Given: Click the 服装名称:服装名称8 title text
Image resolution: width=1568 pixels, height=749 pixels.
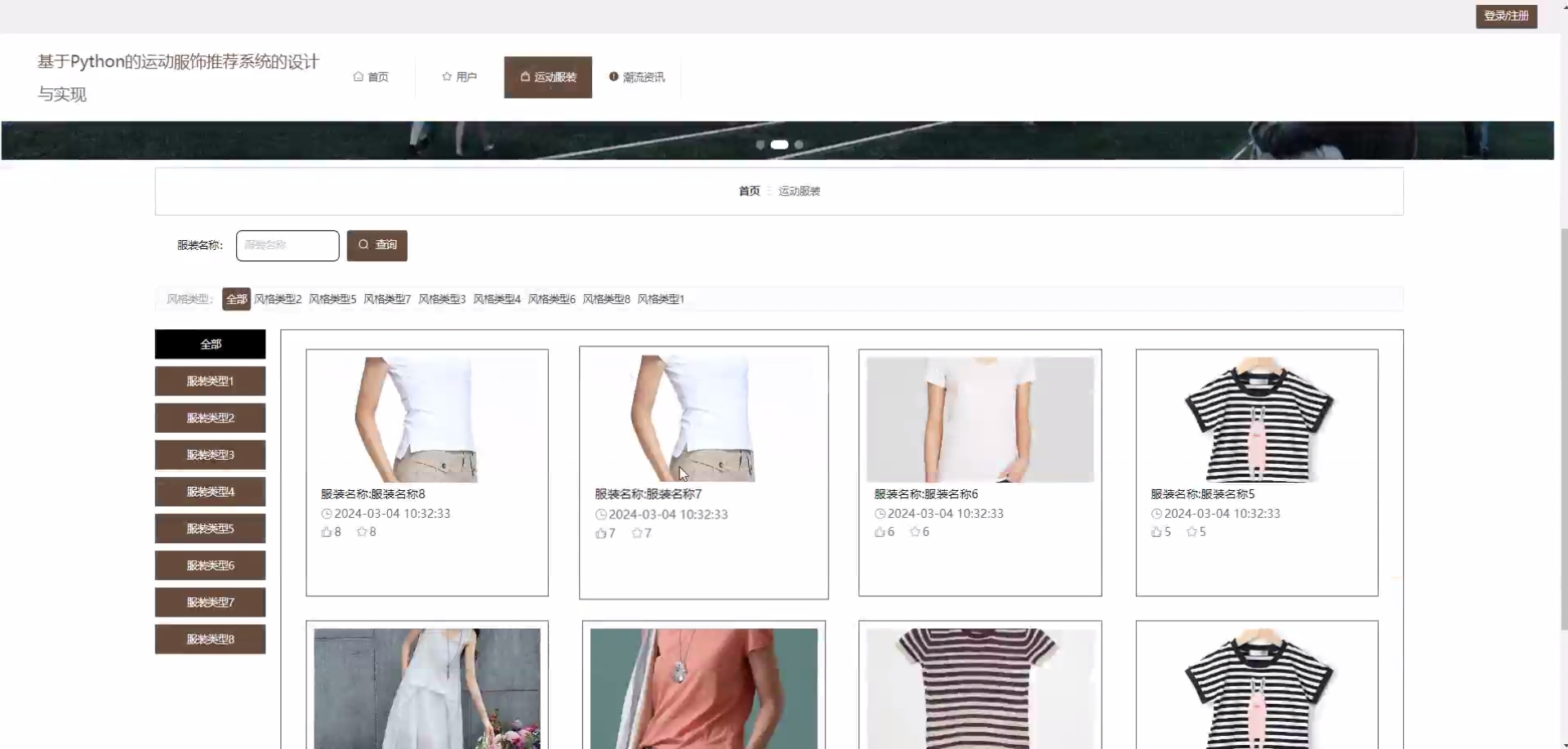Looking at the screenshot, I should click(x=372, y=494).
